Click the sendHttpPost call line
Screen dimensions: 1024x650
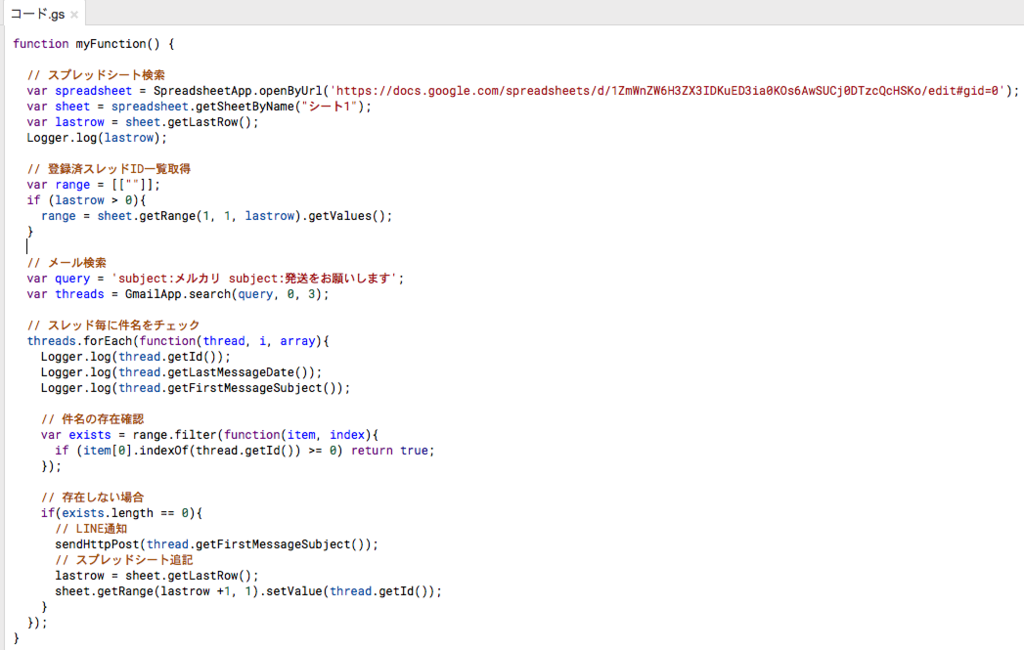[217, 545]
